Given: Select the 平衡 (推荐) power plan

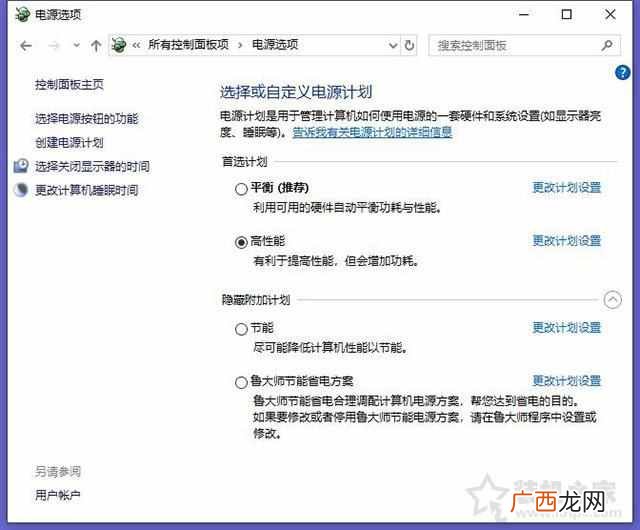Looking at the screenshot, I should (241, 189).
